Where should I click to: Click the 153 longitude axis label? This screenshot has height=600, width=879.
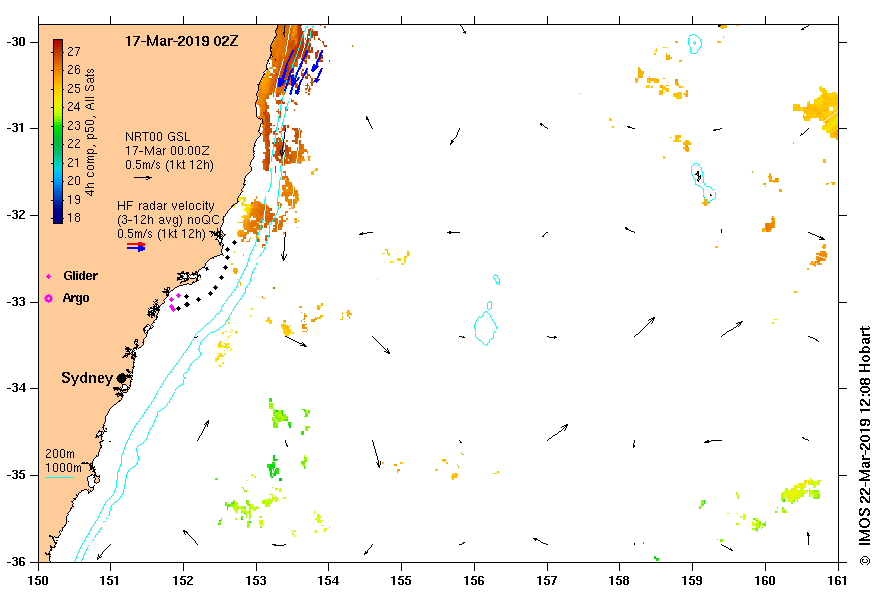pyautogui.click(x=256, y=580)
